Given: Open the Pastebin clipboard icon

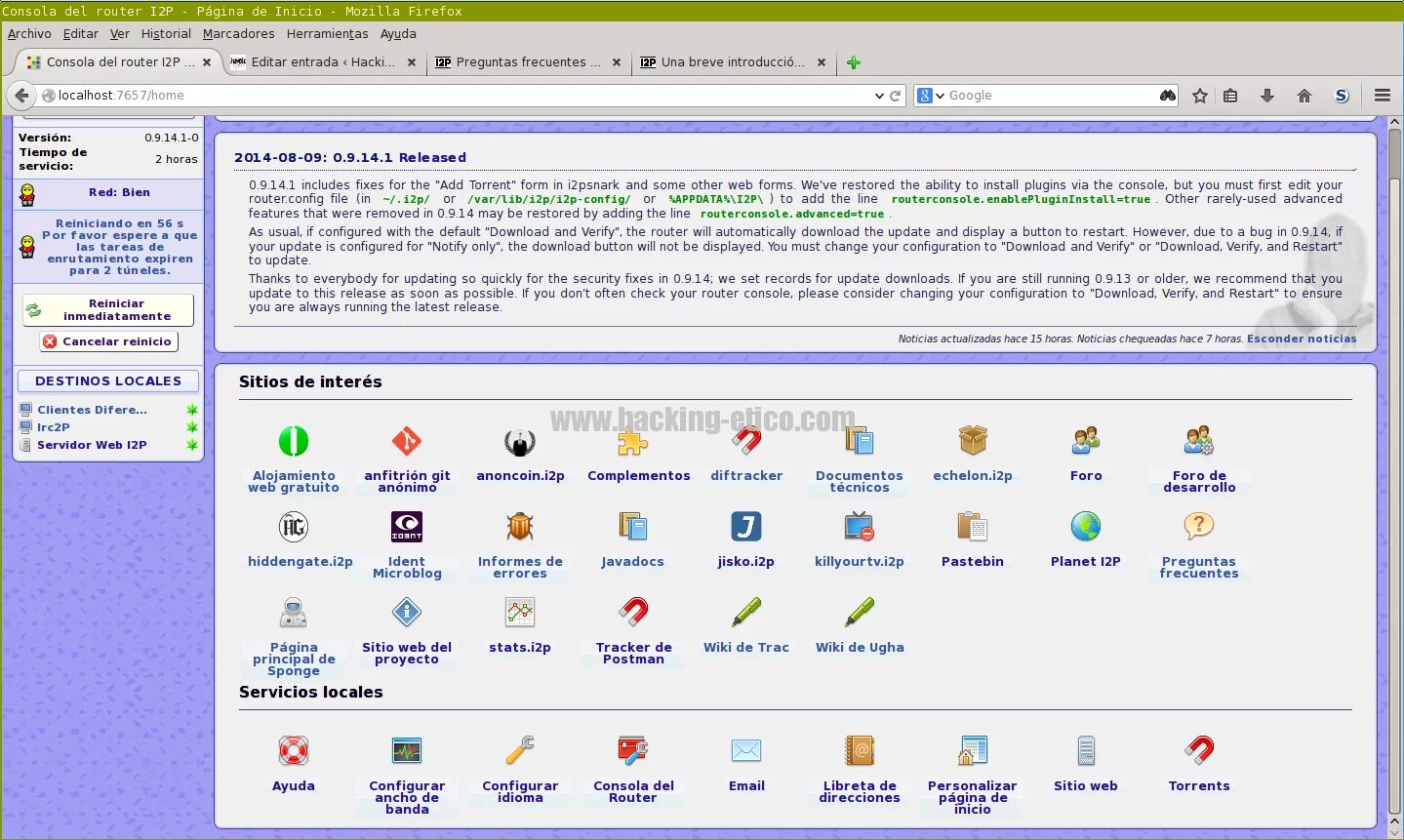Looking at the screenshot, I should pyautogui.click(x=973, y=527).
